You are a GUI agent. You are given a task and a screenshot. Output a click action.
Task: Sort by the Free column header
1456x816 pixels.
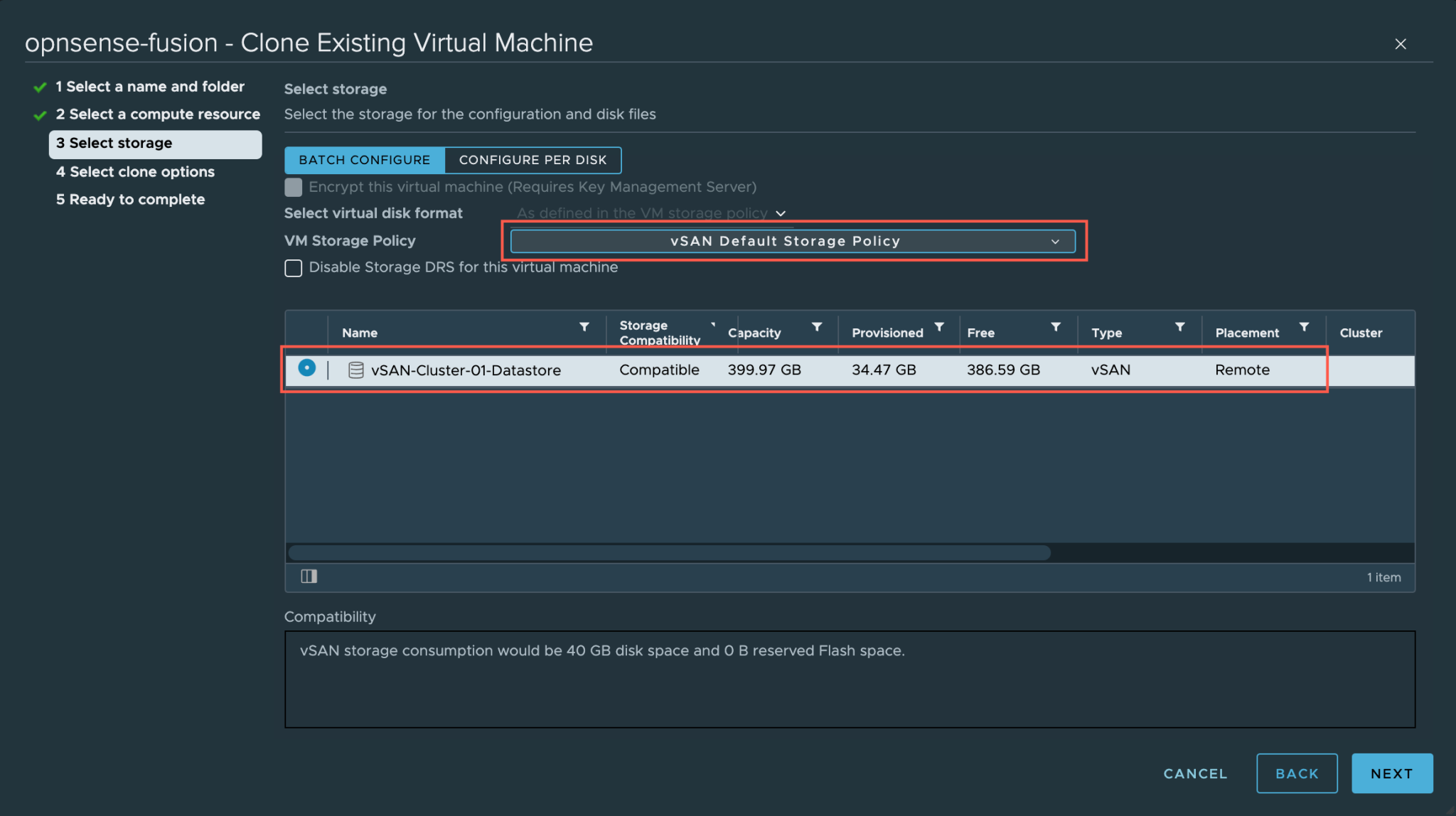pos(980,333)
